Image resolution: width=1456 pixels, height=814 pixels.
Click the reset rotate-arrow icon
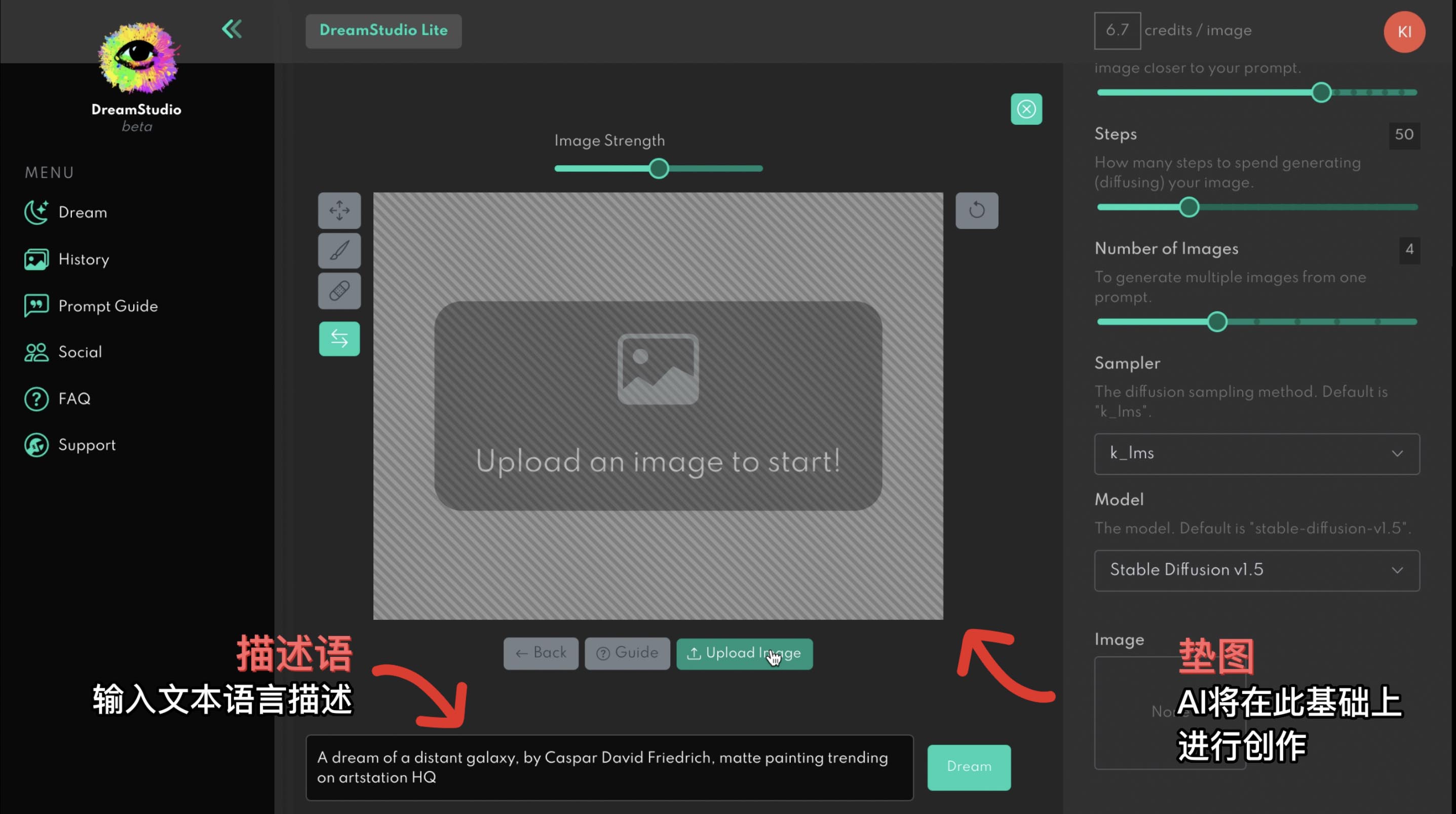pos(976,210)
